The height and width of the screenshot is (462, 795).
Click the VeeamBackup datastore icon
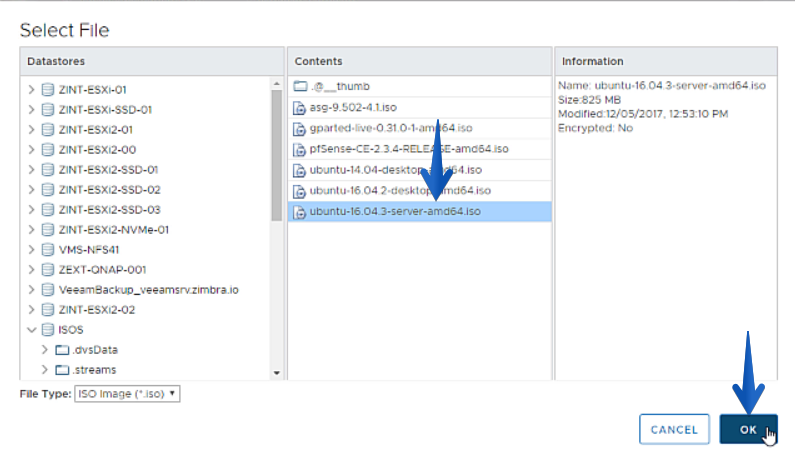[x=48, y=290]
